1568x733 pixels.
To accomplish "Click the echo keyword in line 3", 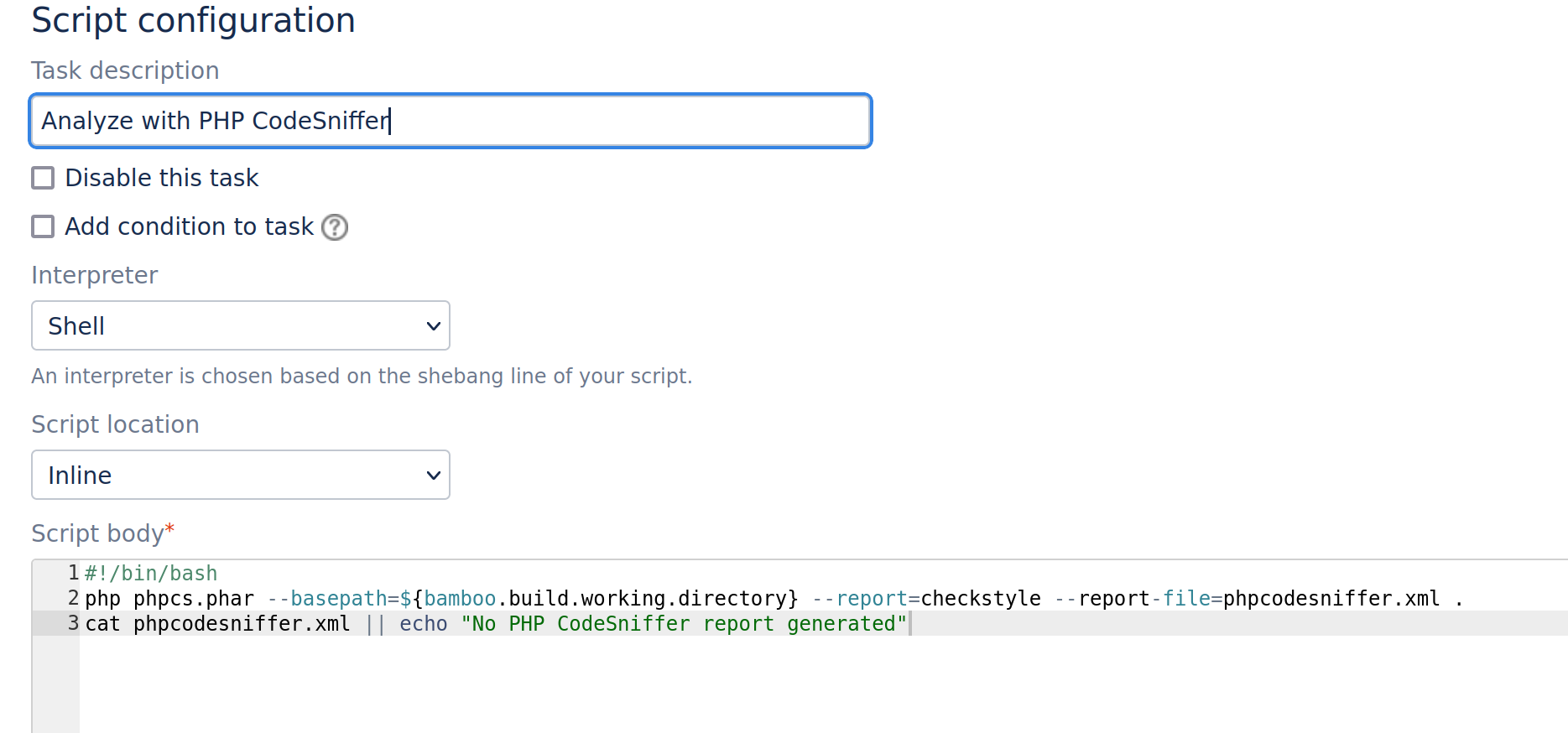I will [x=424, y=624].
